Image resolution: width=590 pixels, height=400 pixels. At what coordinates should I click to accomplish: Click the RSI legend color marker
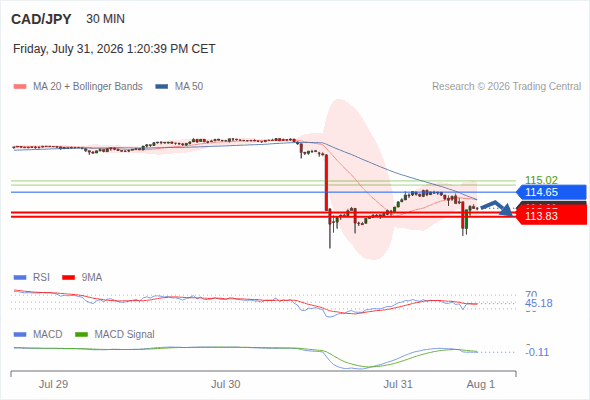click(20, 278)
